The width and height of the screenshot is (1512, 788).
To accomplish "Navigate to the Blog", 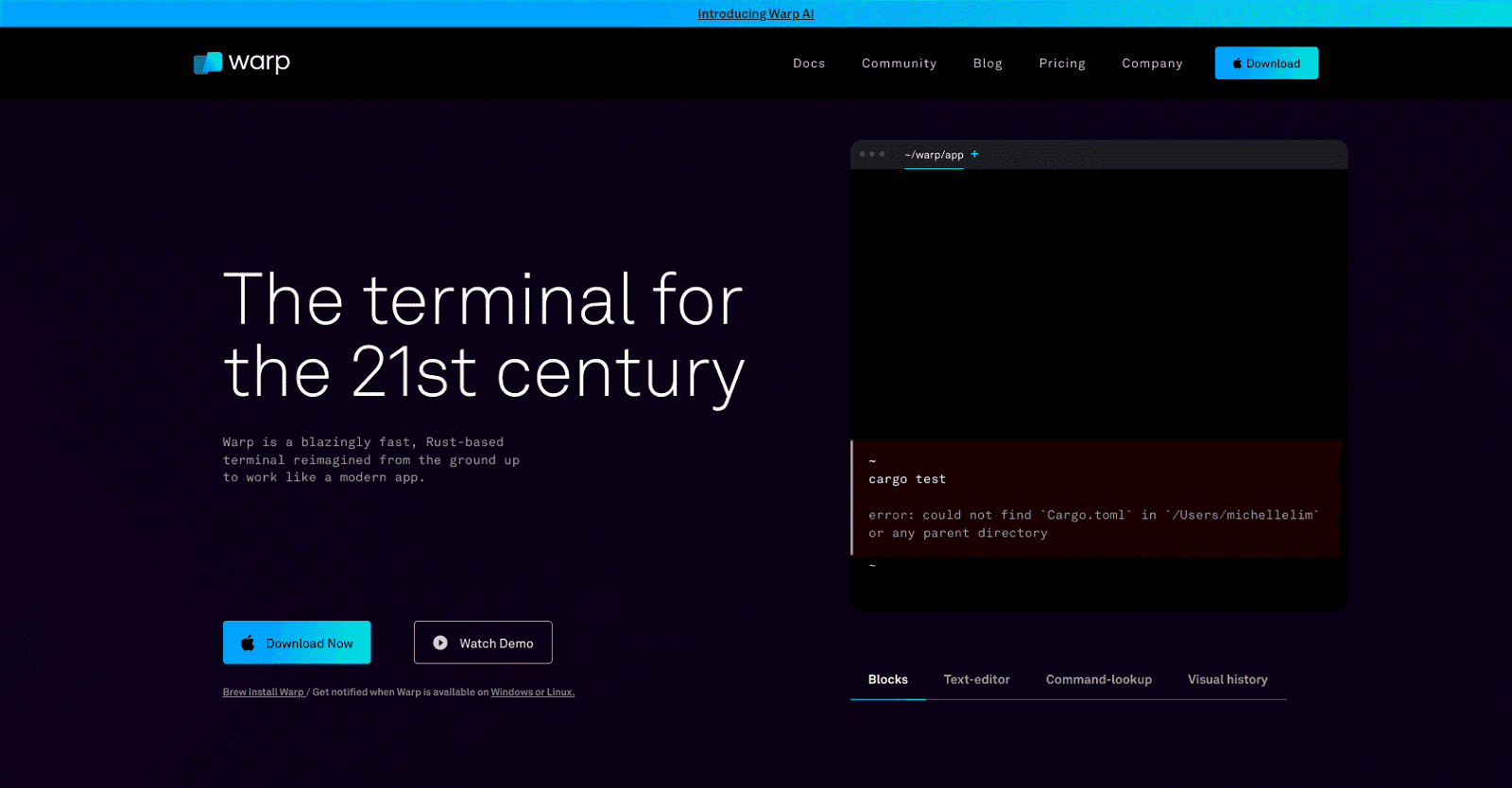I will point(988,63).
